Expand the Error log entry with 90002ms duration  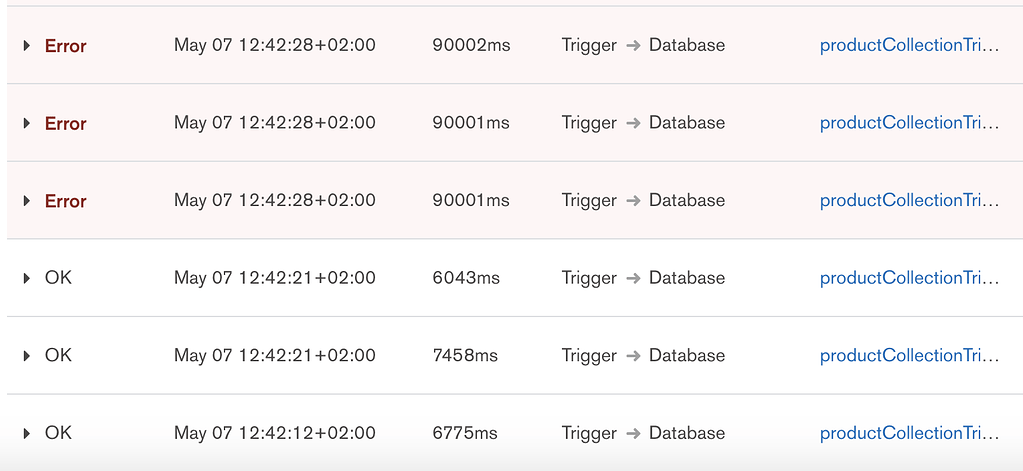click(27, 46)
